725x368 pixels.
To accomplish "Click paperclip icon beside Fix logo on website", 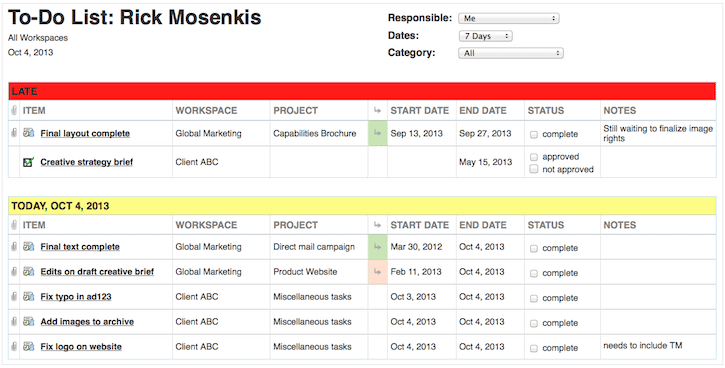I will [14, 346].
